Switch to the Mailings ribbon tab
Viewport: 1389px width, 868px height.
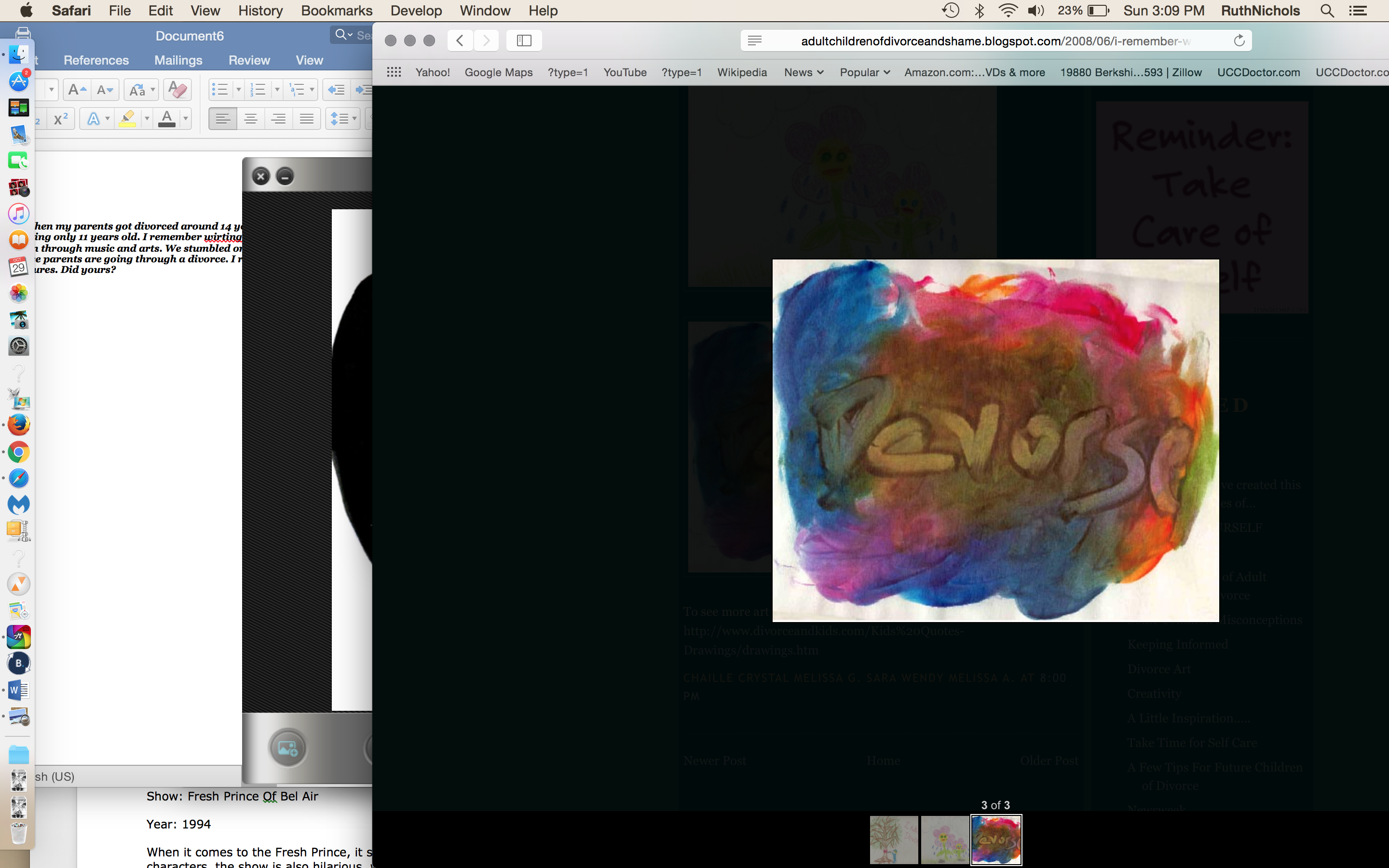coord(178,60)
